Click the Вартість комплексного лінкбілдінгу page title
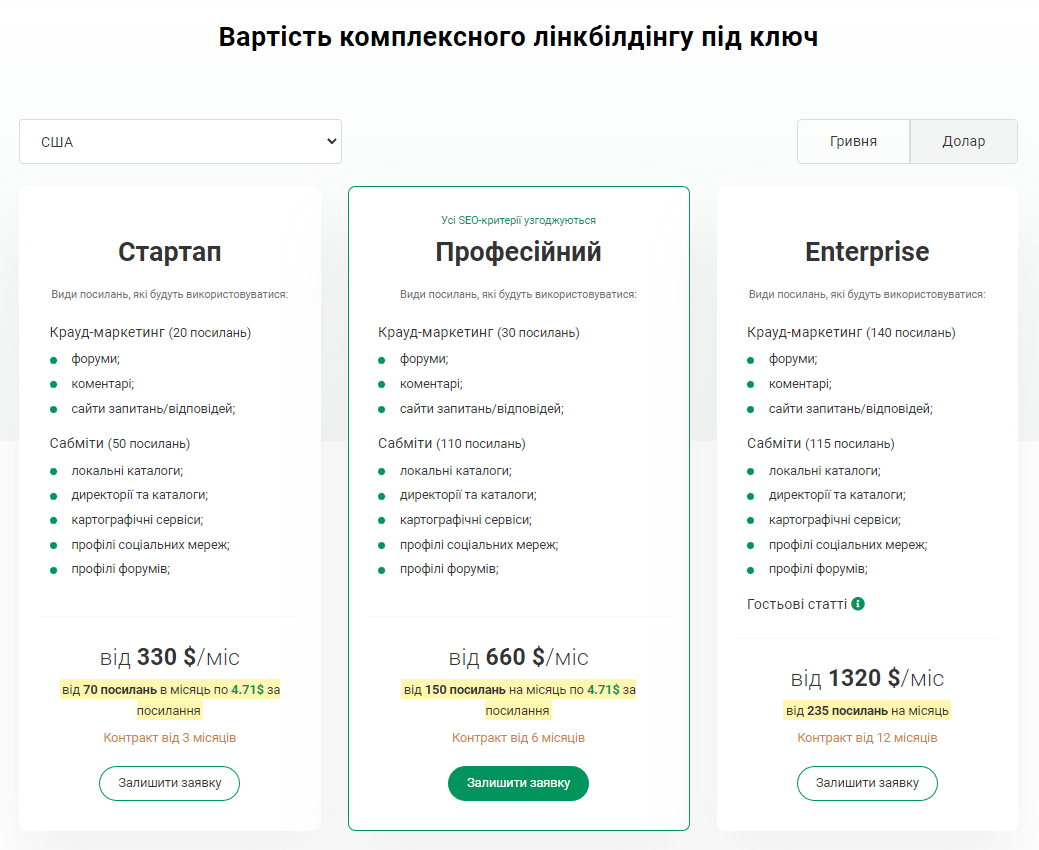 coord(518,38)
